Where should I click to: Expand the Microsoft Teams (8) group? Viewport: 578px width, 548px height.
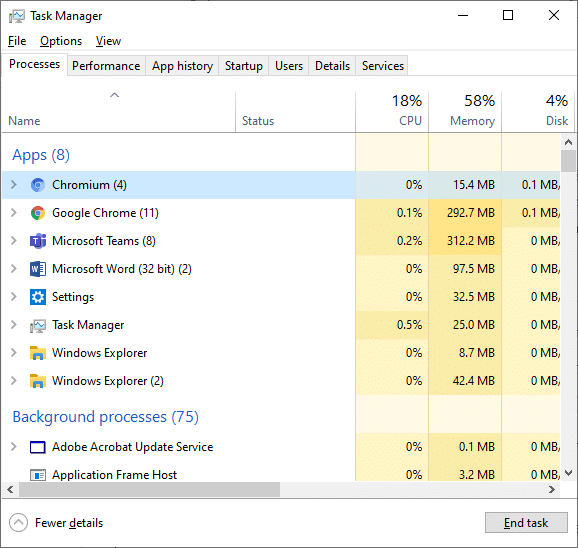click(x=14, y=241)
